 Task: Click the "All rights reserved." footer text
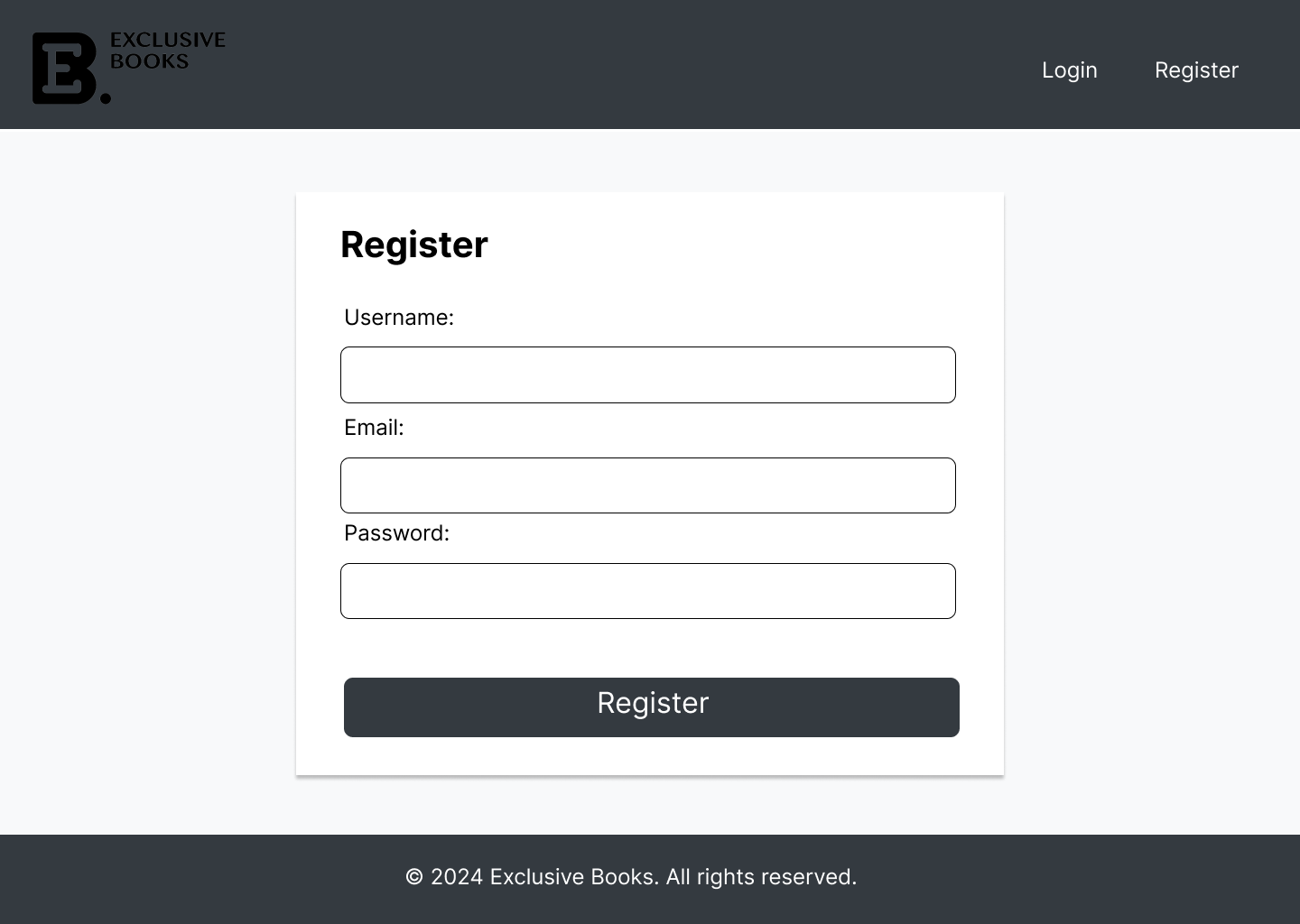(x=761, y=877)
